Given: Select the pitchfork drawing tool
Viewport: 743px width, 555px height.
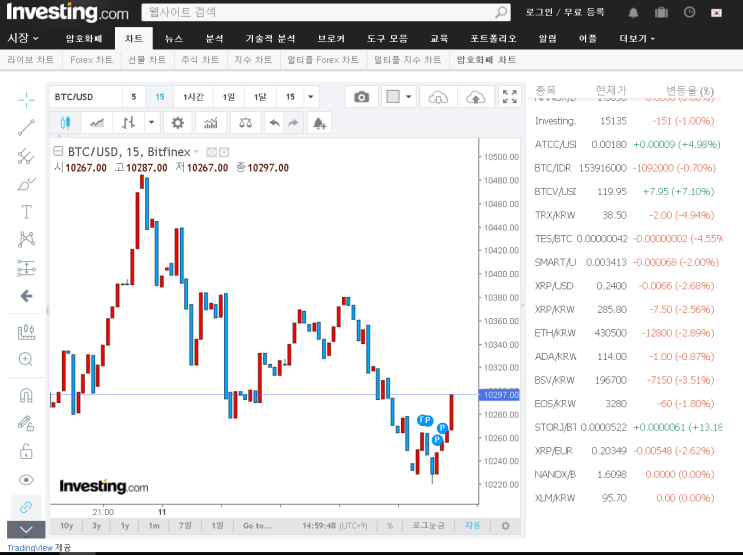Looking at the screenshot, I should (x=27, y=156).
